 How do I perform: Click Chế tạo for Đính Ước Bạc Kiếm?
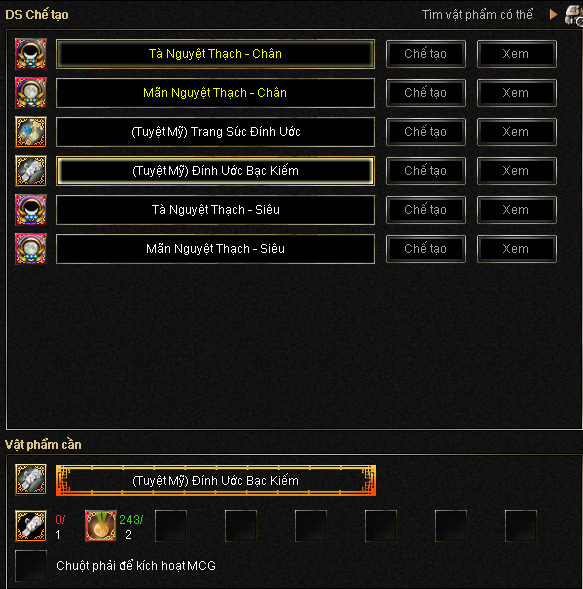coord(426,171)
